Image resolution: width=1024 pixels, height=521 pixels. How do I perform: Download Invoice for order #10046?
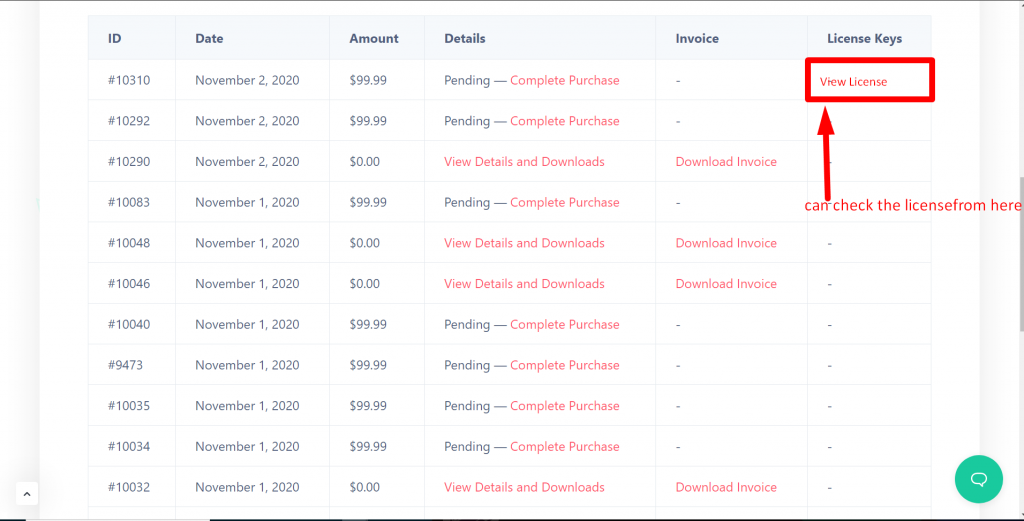coord(726,284)
